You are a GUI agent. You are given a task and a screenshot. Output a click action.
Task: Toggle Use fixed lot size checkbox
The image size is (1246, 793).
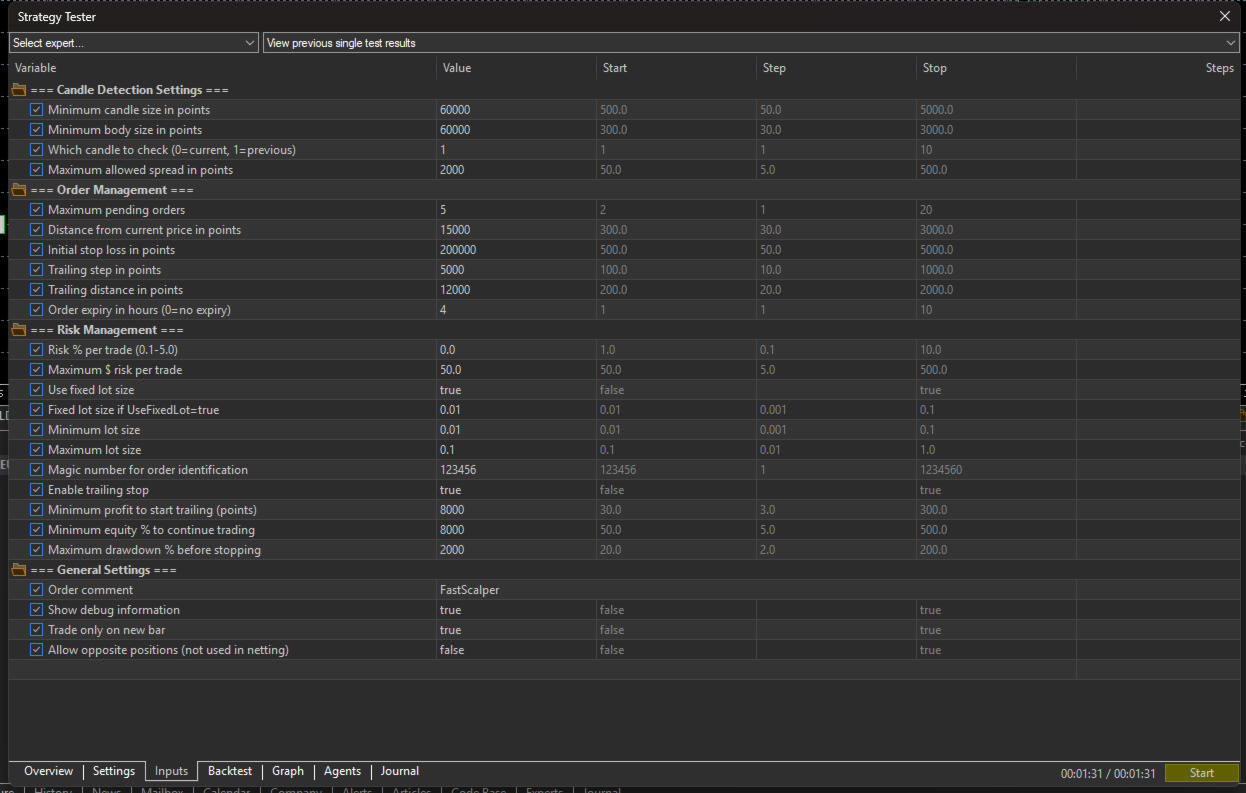coord(37,390)
